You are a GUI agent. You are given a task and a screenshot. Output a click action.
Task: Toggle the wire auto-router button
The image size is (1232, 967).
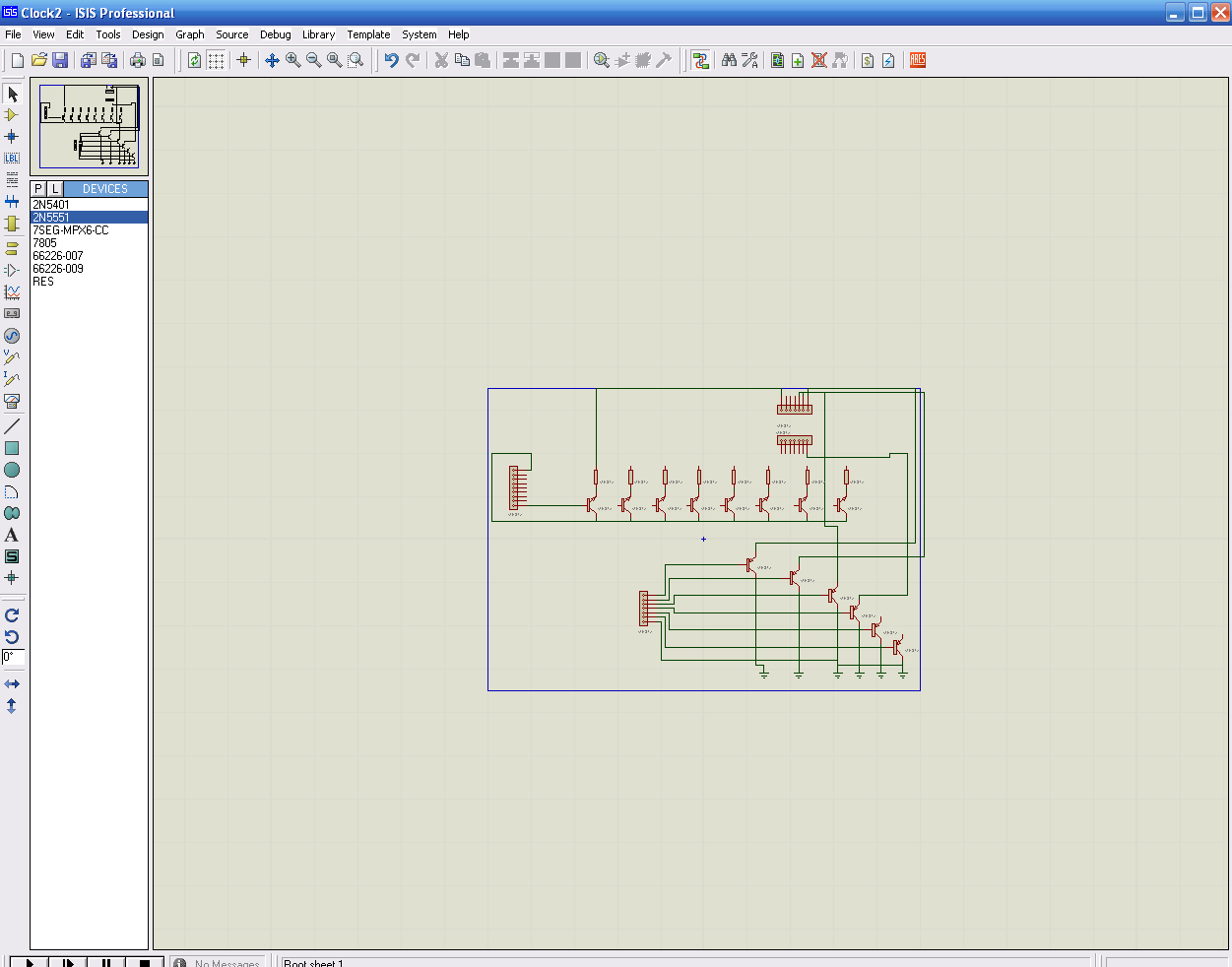(x=700, y=60)
